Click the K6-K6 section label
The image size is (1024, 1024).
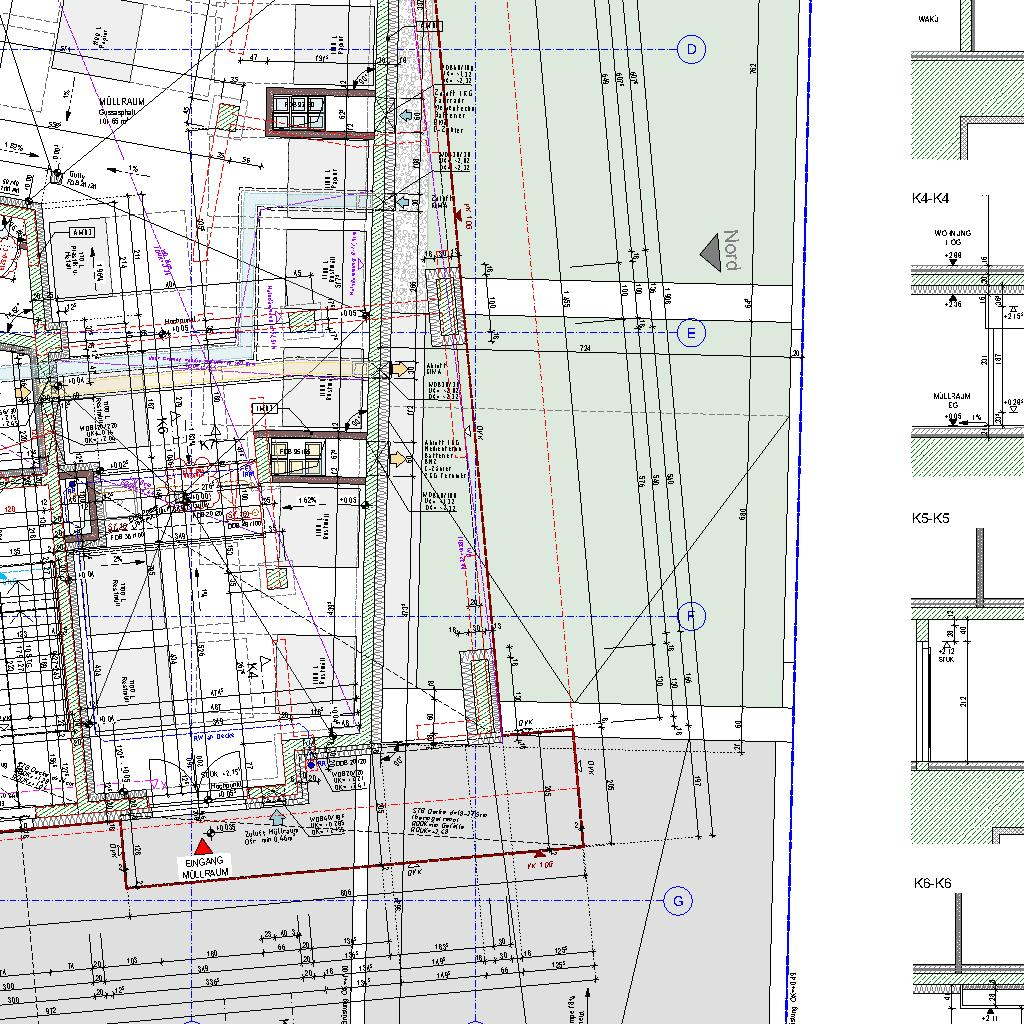[932, 884]
